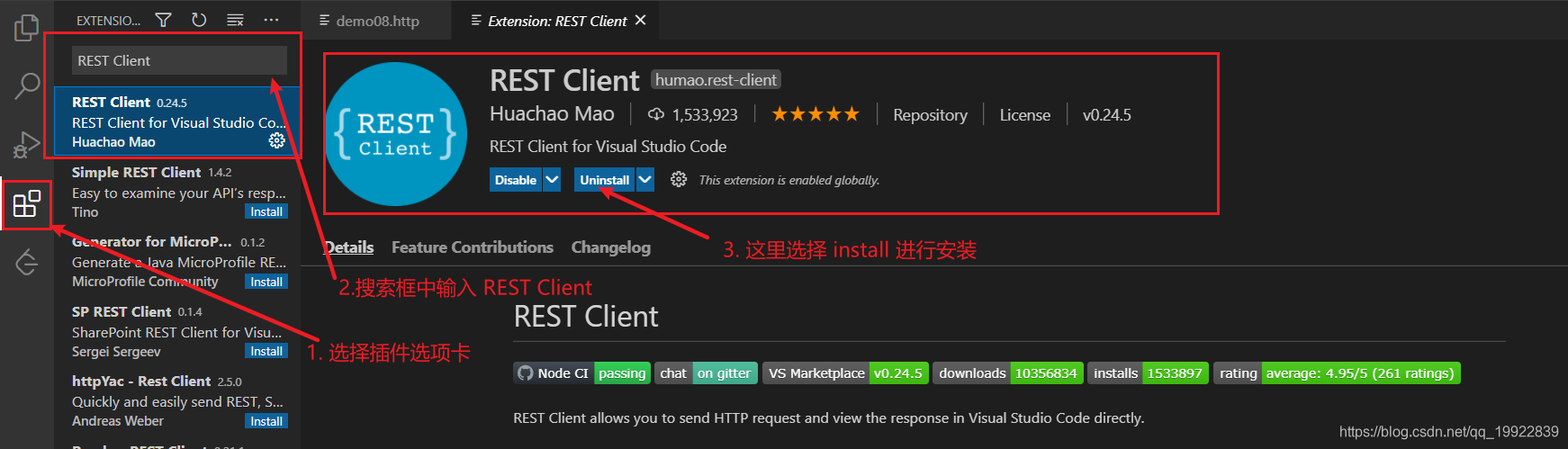This screenshot has width=1568, height=449.
Task: Click the humao.rest-client identifier
Action: (716, 80)
